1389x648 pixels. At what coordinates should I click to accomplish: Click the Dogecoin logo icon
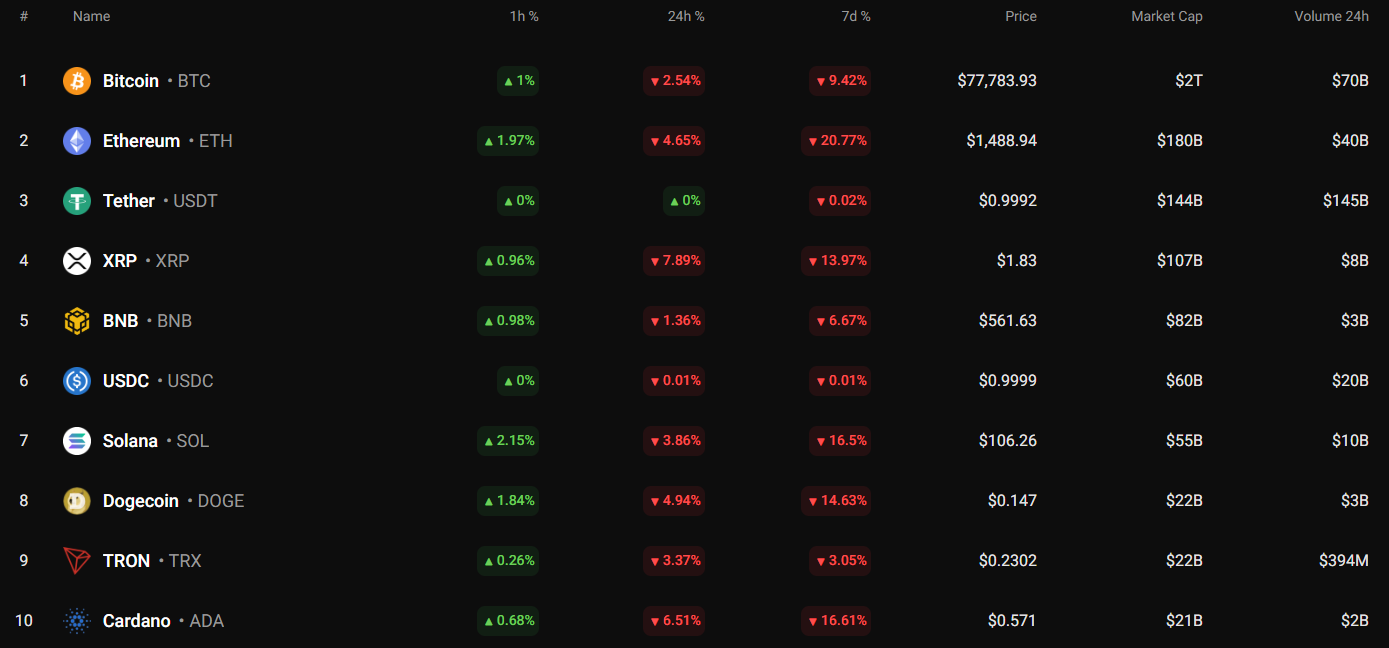point(77,501)
